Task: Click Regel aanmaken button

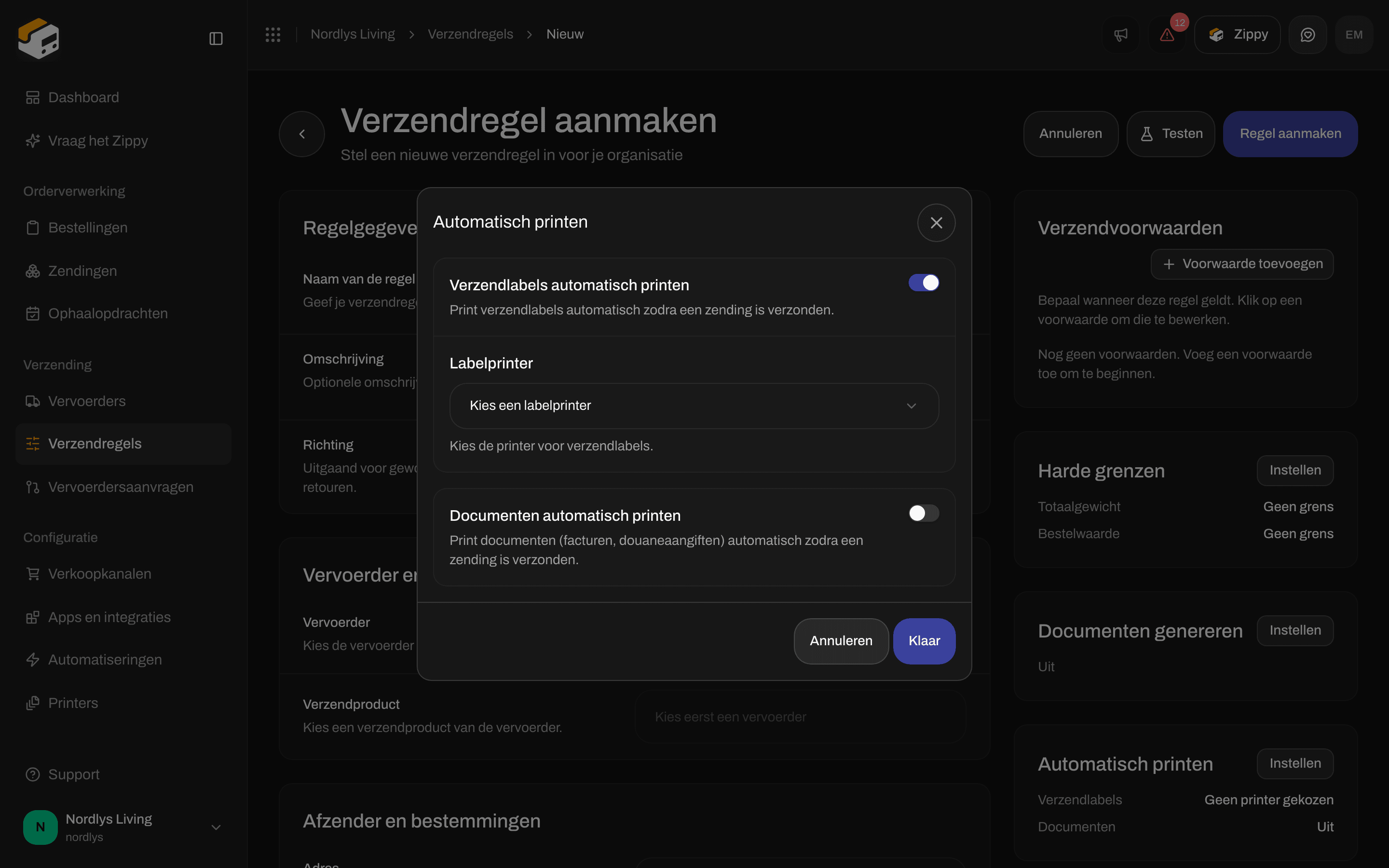Action: [x=1290, y=134]
